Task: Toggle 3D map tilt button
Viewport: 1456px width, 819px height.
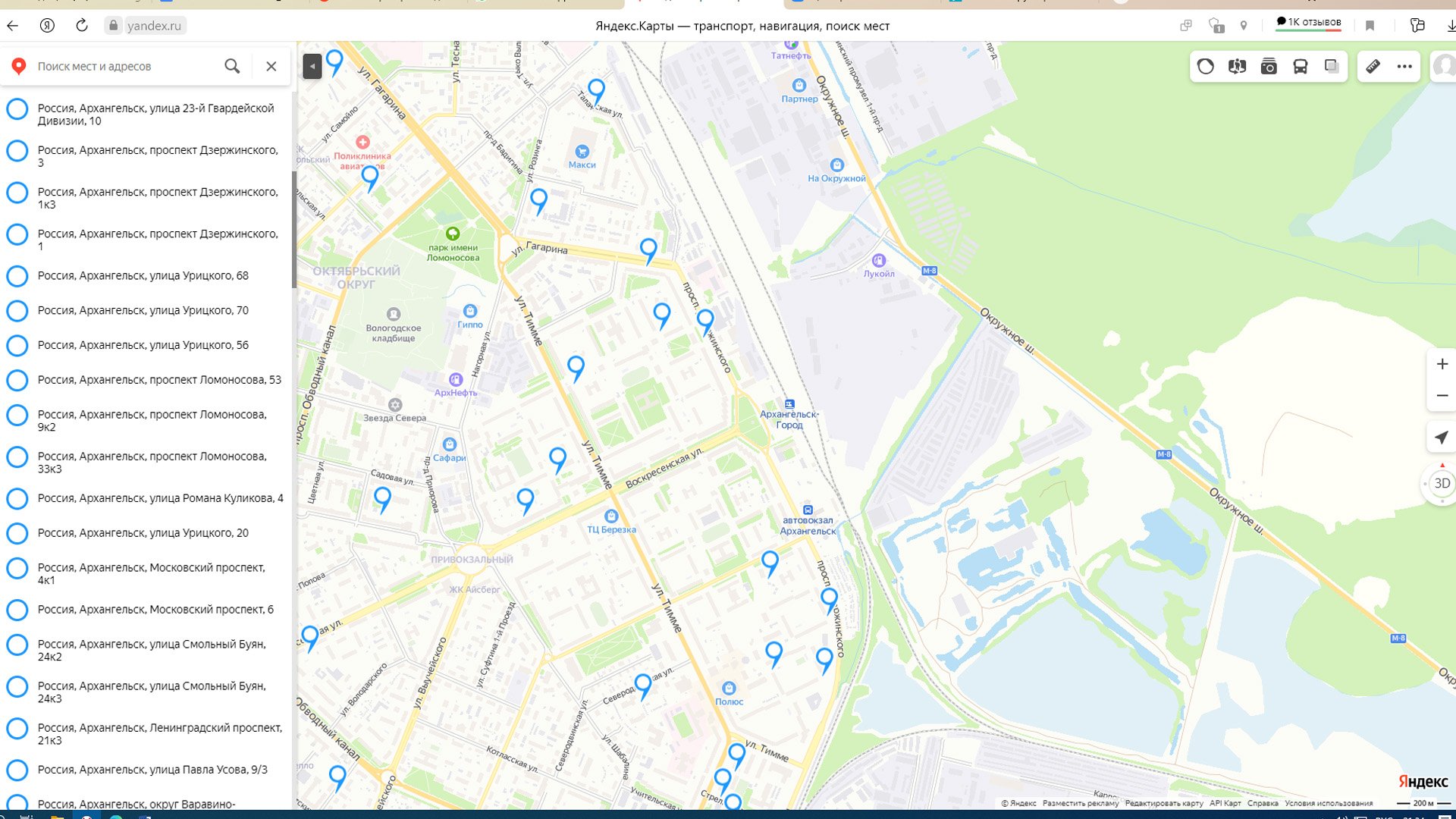Action: tap(1442, 483)
